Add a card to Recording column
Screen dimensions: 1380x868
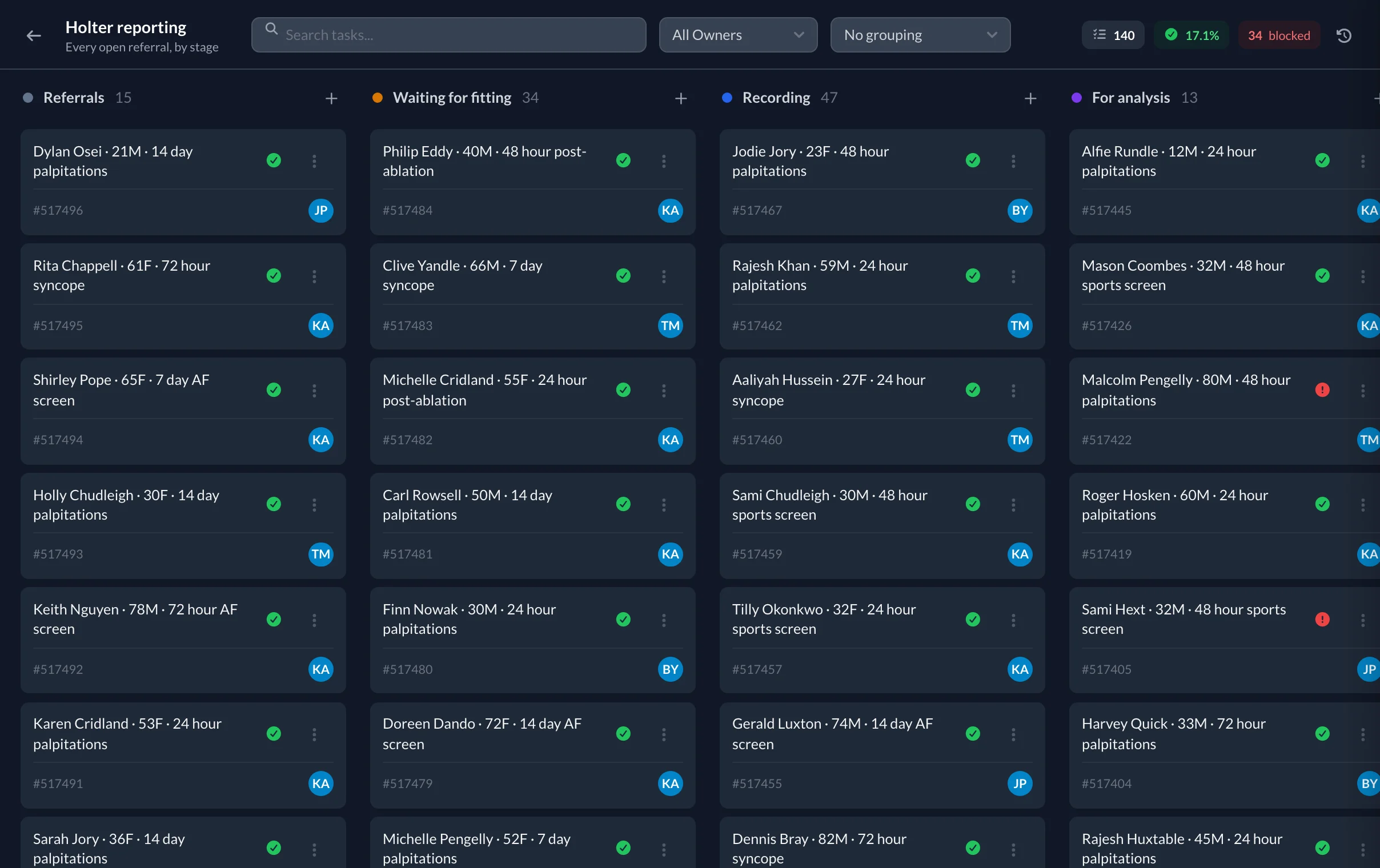coord(1030,98)
